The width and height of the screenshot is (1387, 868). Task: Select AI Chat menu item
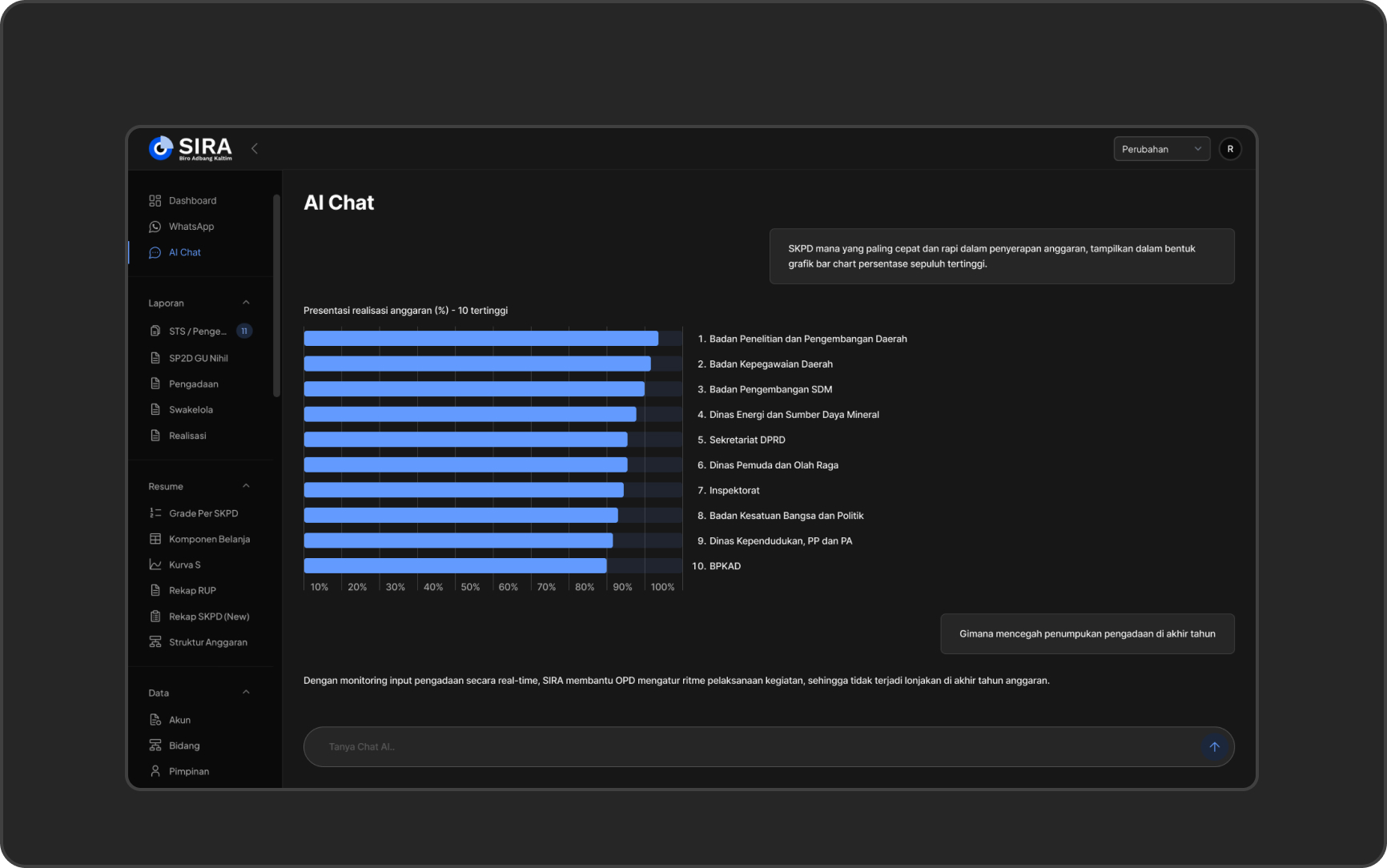[185, 252]
